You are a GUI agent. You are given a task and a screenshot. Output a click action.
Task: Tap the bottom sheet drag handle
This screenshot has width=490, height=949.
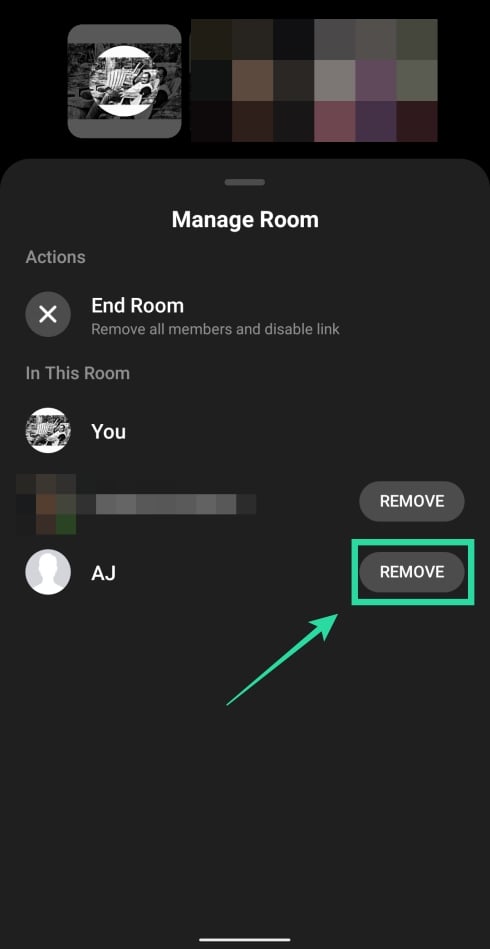point(244,182)
